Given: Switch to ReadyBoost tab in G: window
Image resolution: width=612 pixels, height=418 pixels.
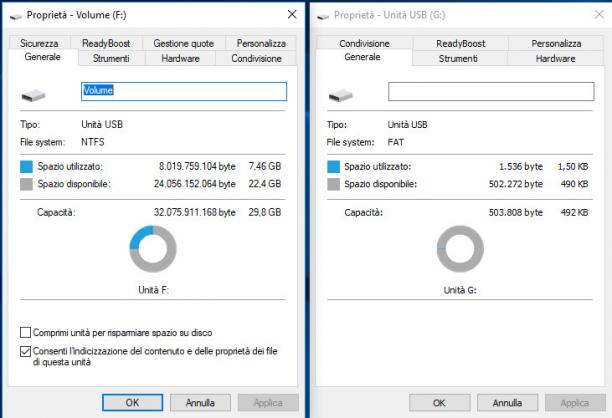Looking at the screenshot, I should point(461,43).
